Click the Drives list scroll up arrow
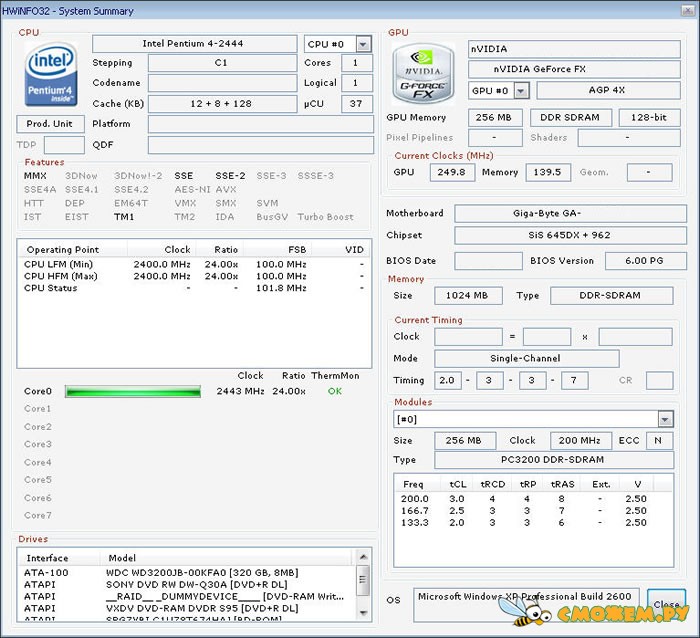Screen dimensions: 700x638 click(363, 557)
